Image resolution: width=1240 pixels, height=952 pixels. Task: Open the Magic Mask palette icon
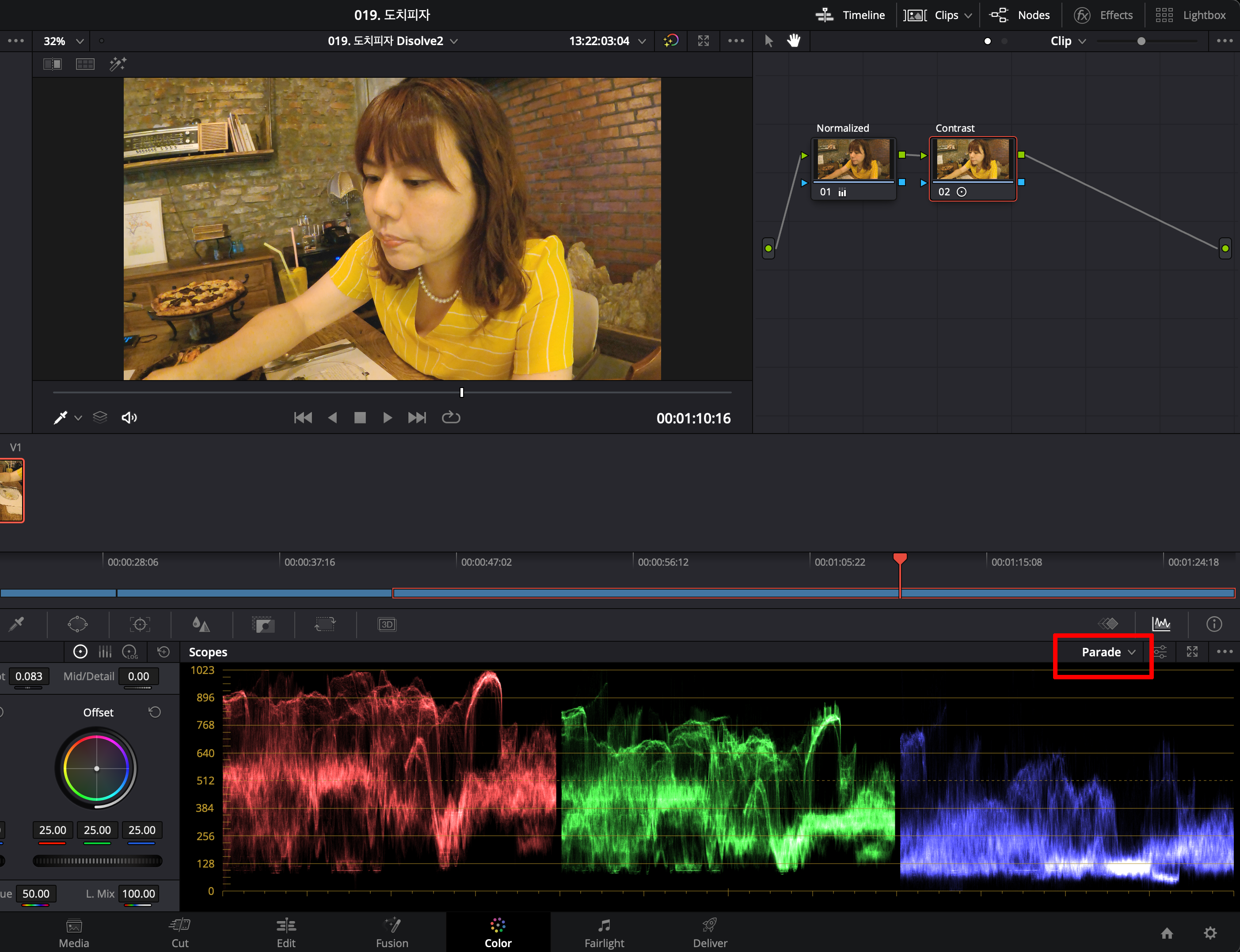263,624
